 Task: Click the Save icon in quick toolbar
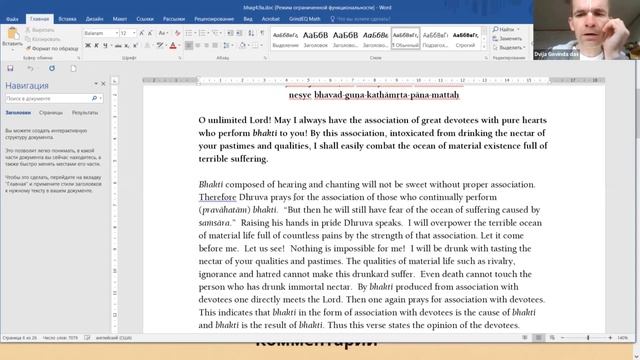coord(10,68)
